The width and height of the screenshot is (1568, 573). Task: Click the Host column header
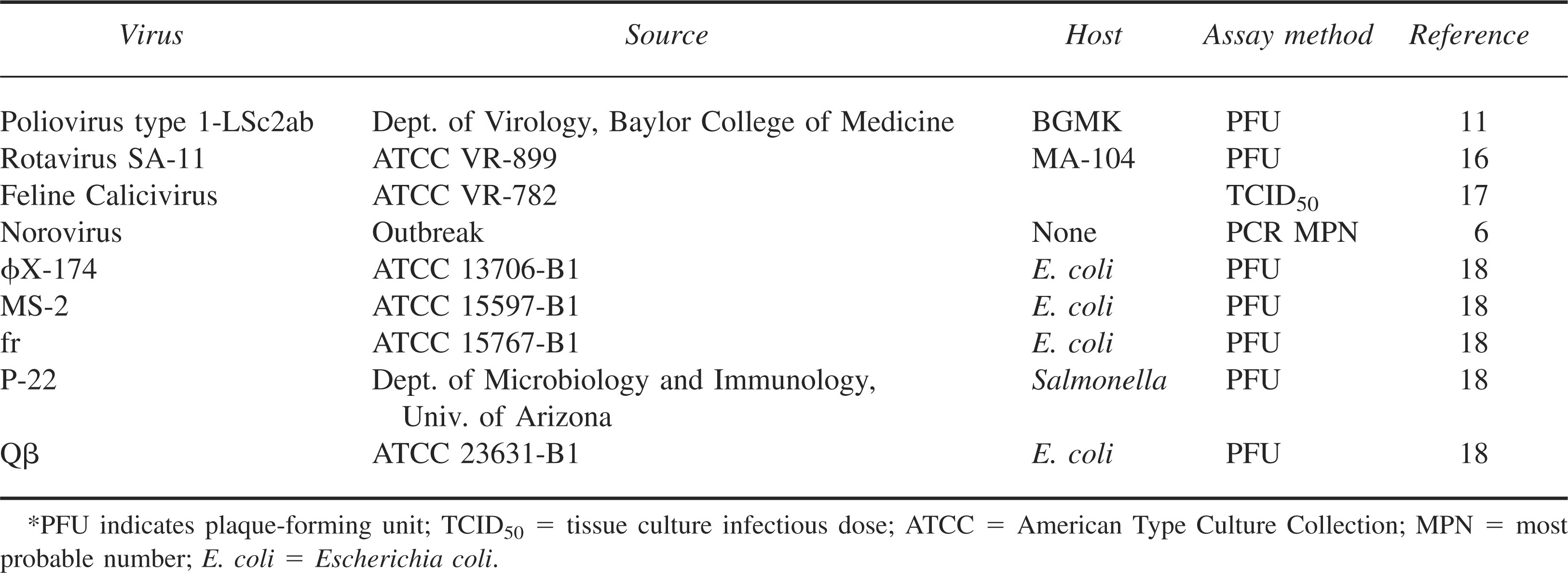(1093, 35)
